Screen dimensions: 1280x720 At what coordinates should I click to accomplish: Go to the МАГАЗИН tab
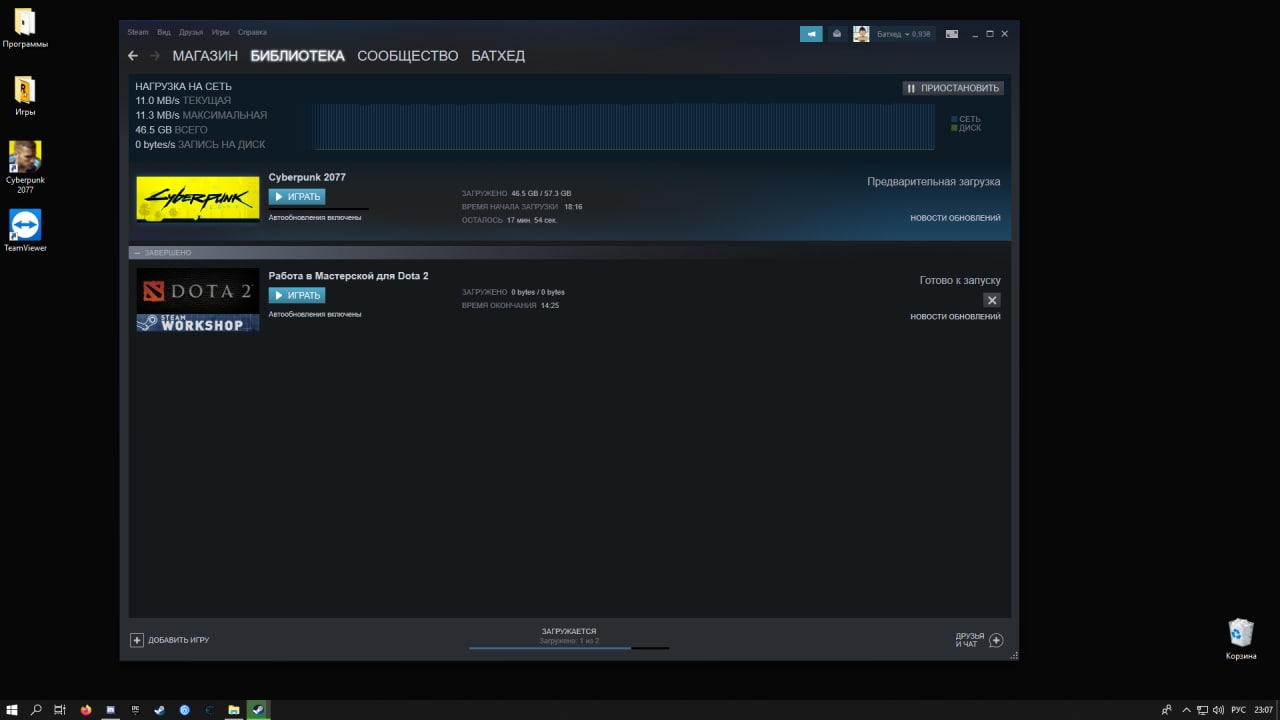click(205, 56)
